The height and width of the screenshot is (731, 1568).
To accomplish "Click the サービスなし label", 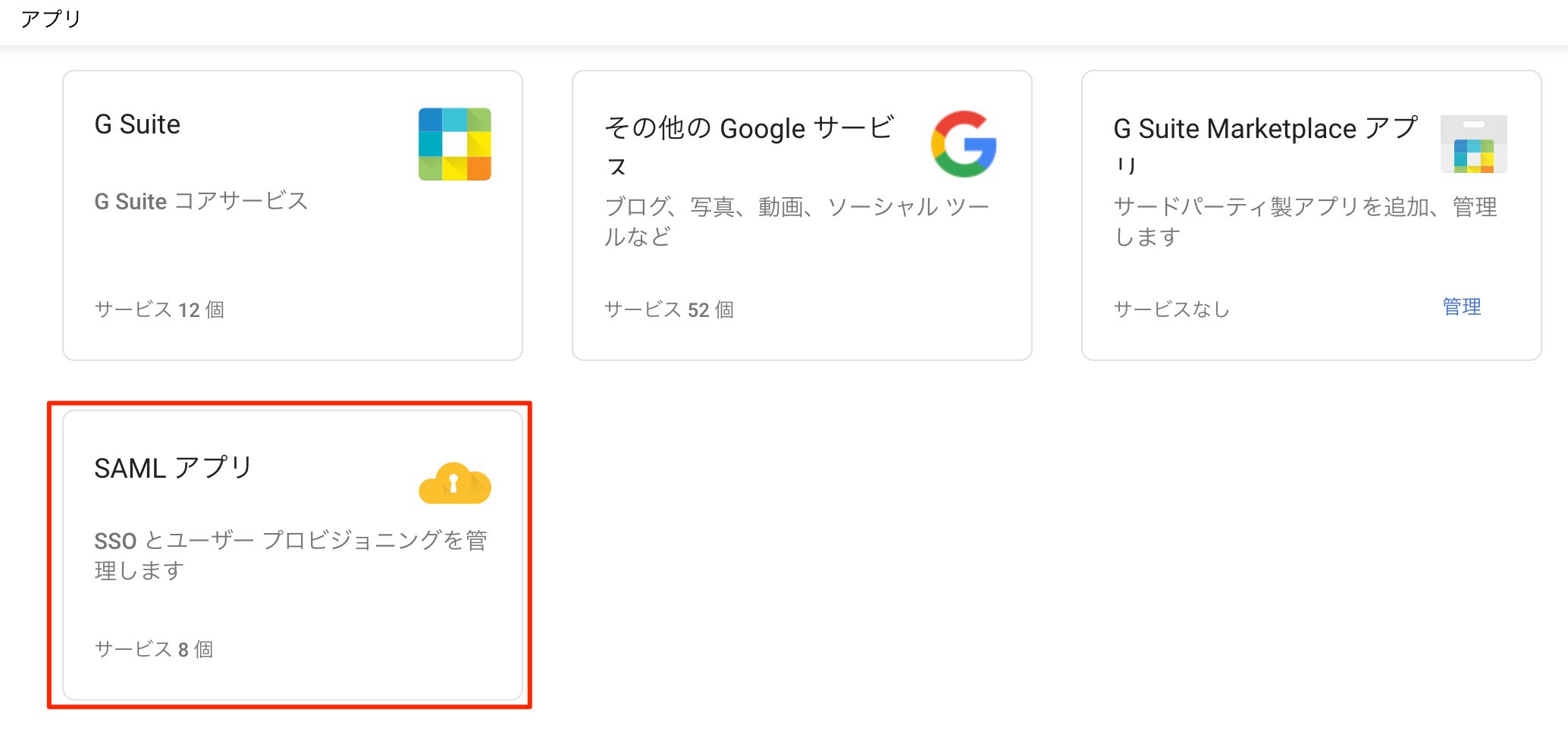I will pos(1171,309).
